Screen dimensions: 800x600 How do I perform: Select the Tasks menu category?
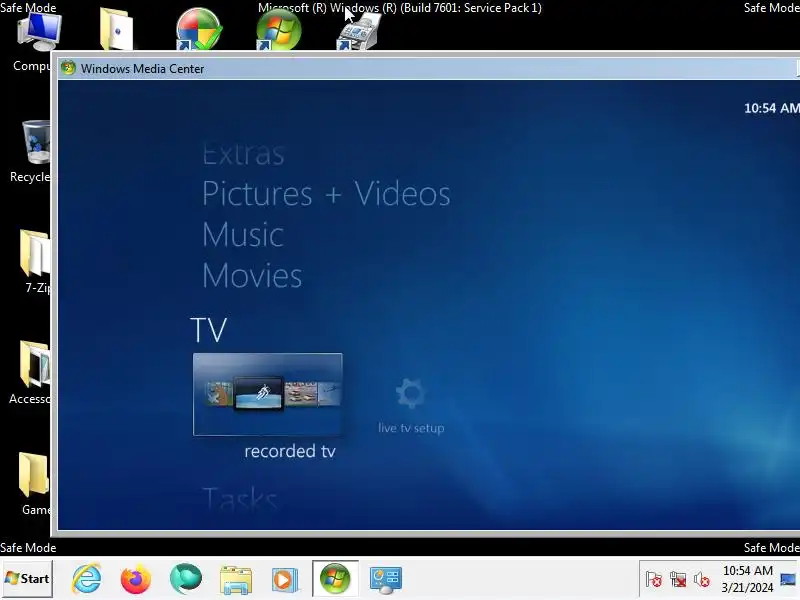(x=240, y=497)
